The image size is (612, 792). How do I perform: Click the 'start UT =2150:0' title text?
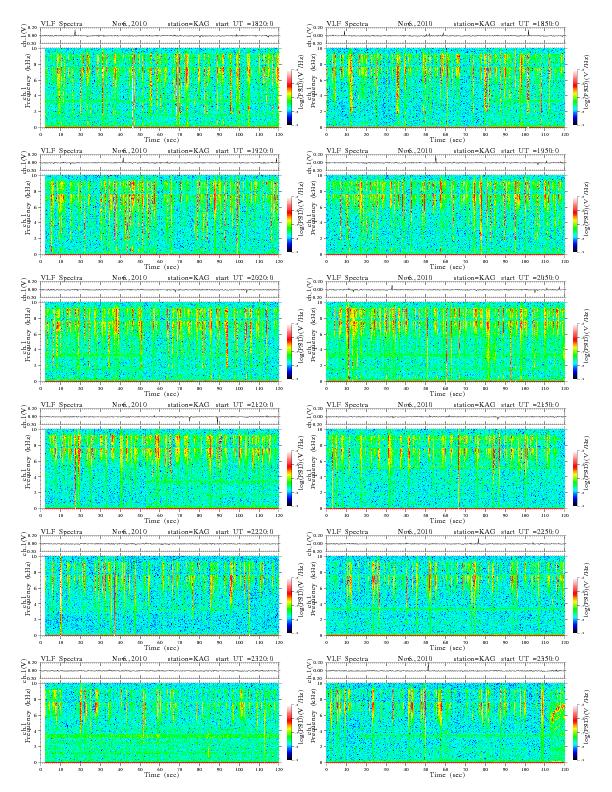[x=530, y=405]
